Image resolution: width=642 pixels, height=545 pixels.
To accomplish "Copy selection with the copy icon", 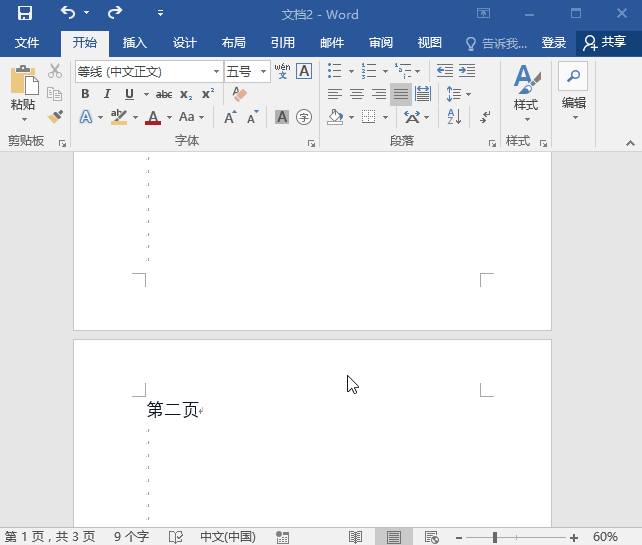I will (54, 94).
